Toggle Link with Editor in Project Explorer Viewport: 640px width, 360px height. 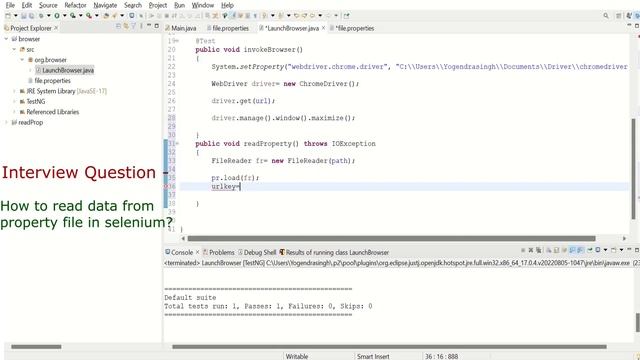click(126, 26)
